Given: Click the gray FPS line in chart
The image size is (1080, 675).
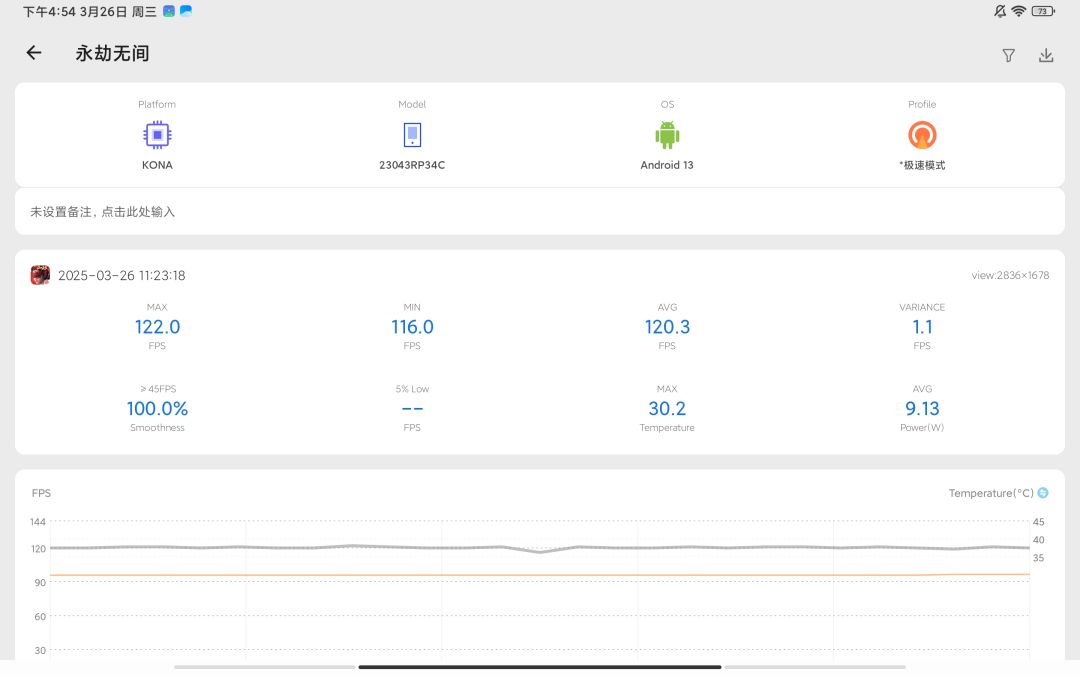Looking at the screenshot, I should 540,549.
